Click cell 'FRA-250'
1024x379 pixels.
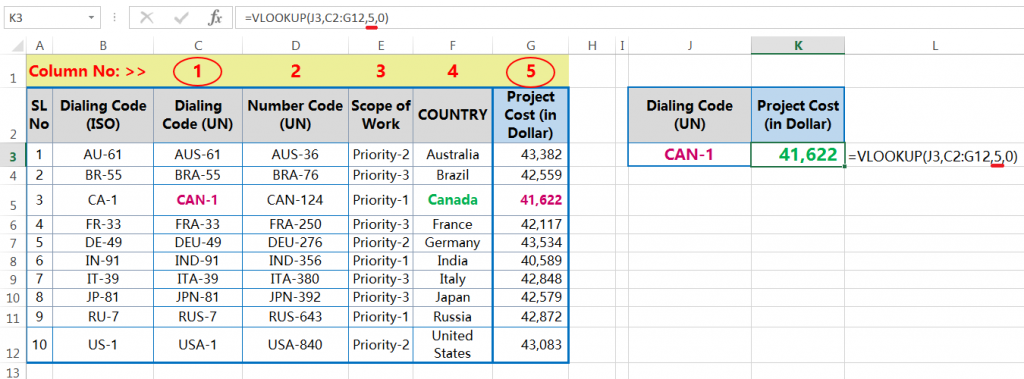tap(295, 225)
